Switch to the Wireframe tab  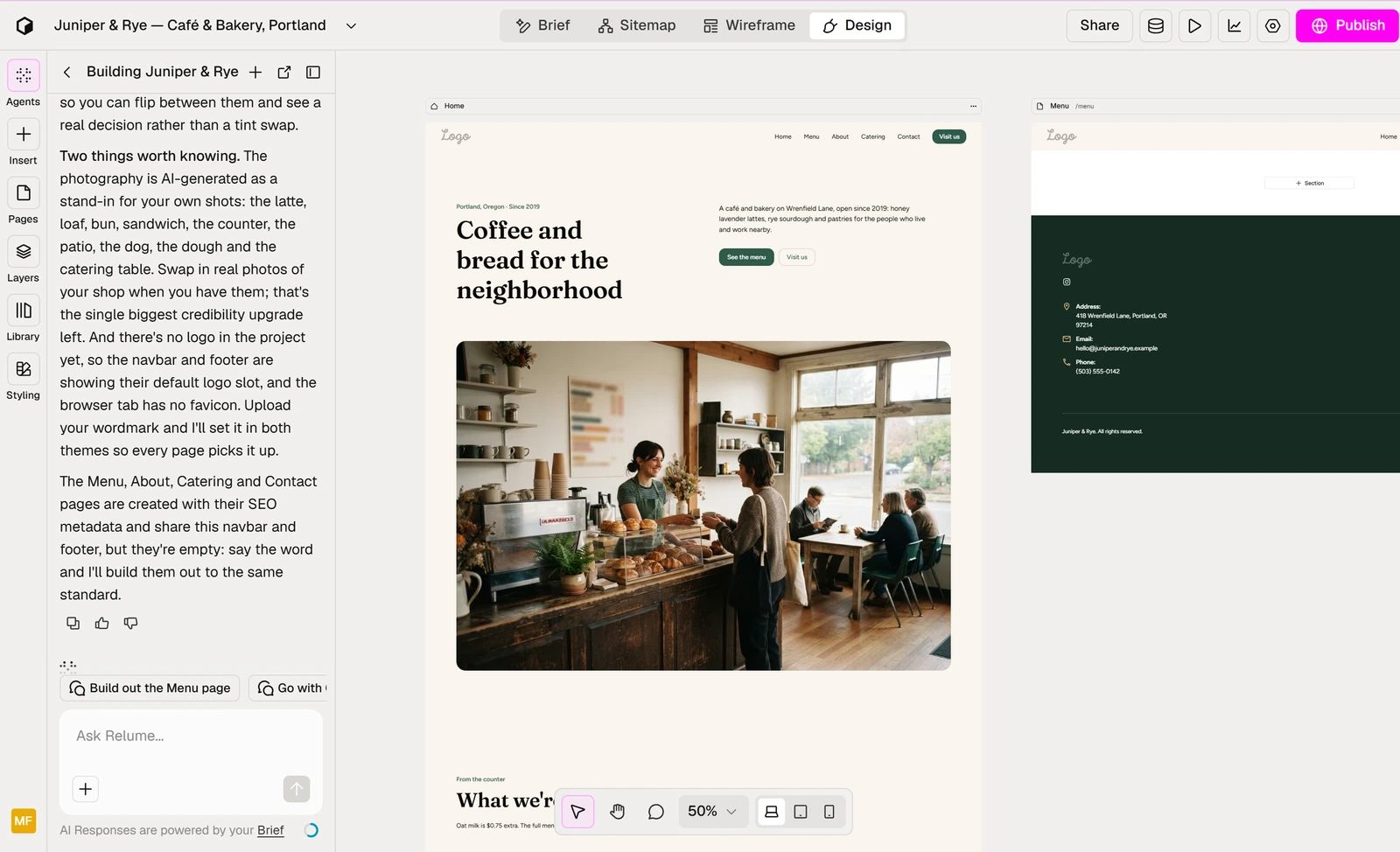tap(750, 25)
